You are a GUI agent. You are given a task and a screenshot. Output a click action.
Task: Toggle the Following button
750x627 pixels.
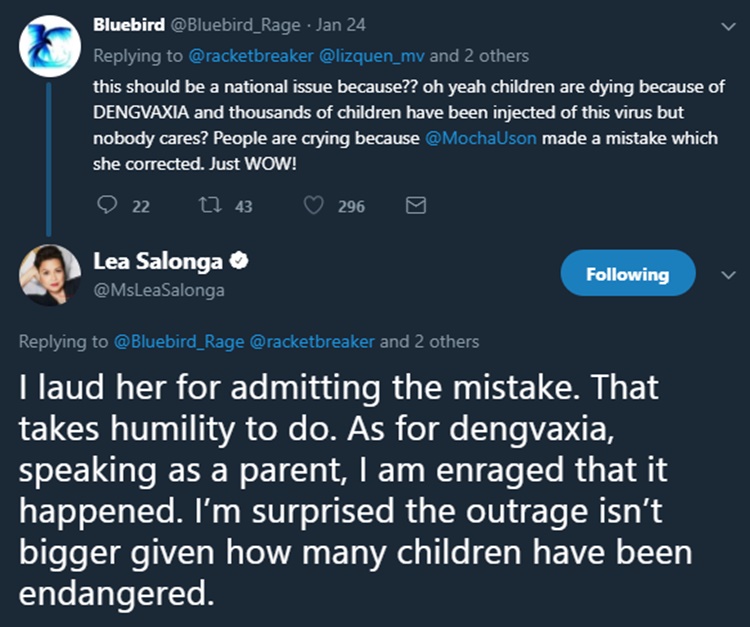[628, 273]
